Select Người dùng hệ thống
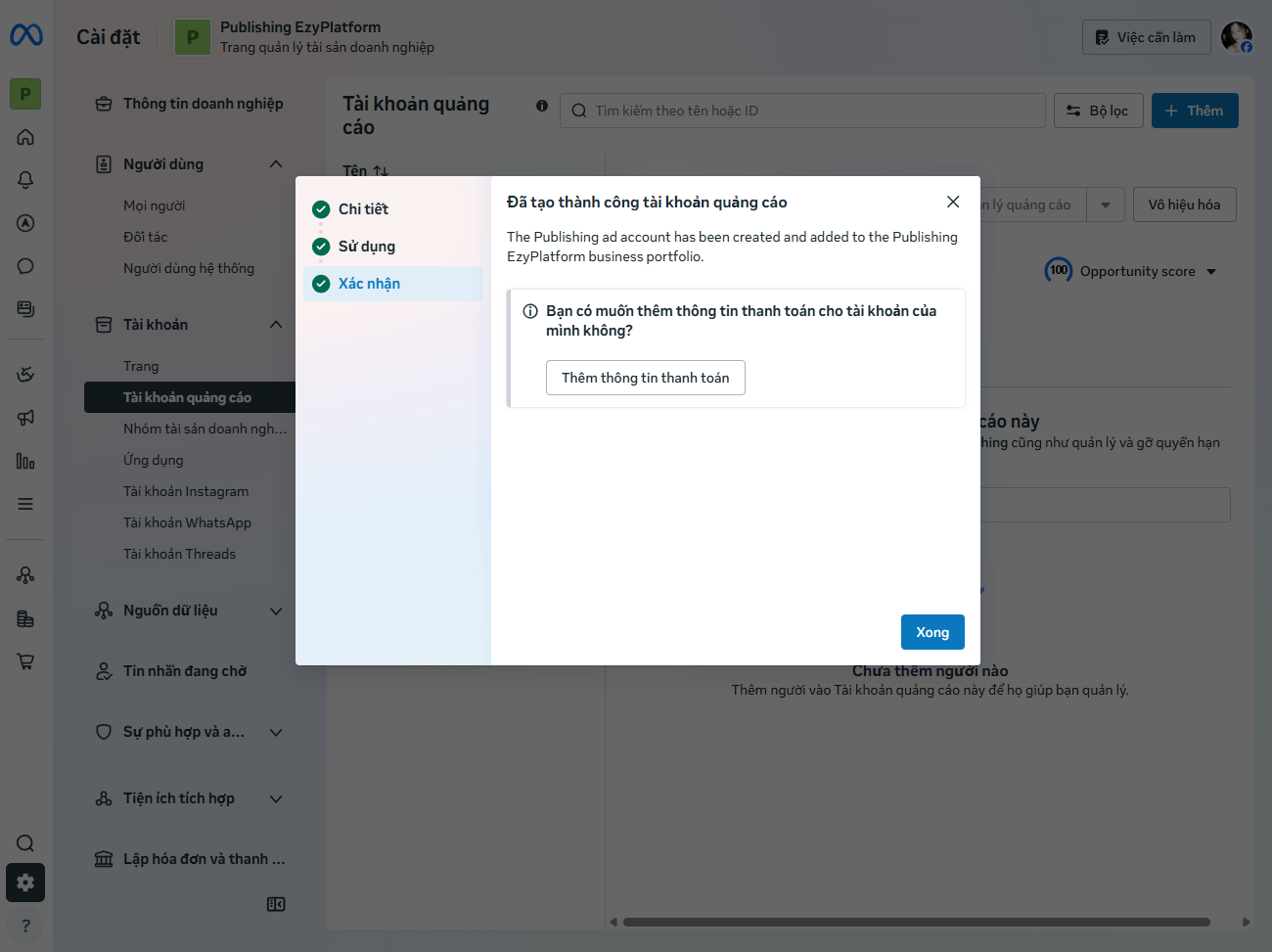The image size is (1272, 952). (x=190, y=268)
